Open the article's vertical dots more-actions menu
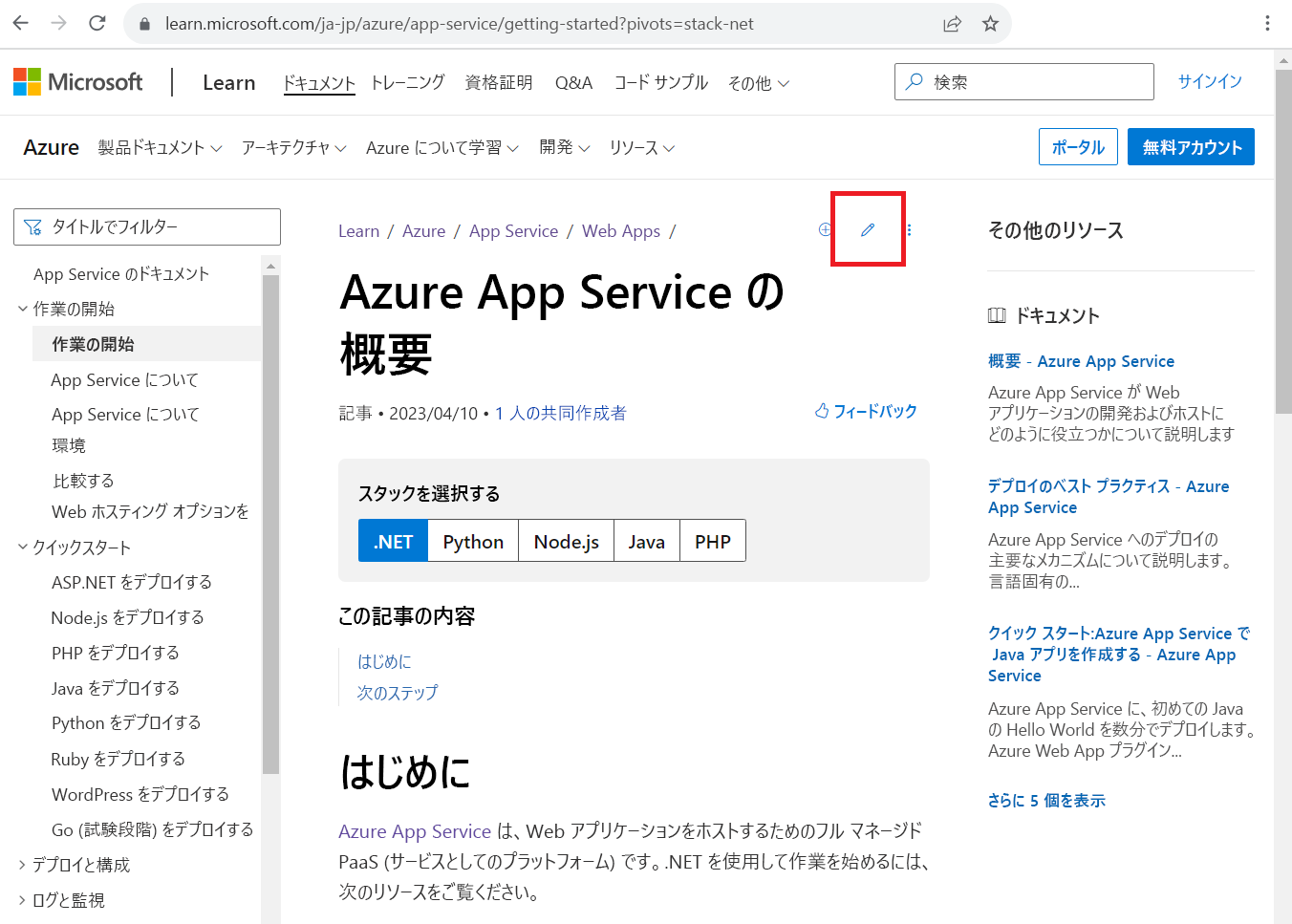This screenshot has height=924, width=1292. tap(909, 229)
